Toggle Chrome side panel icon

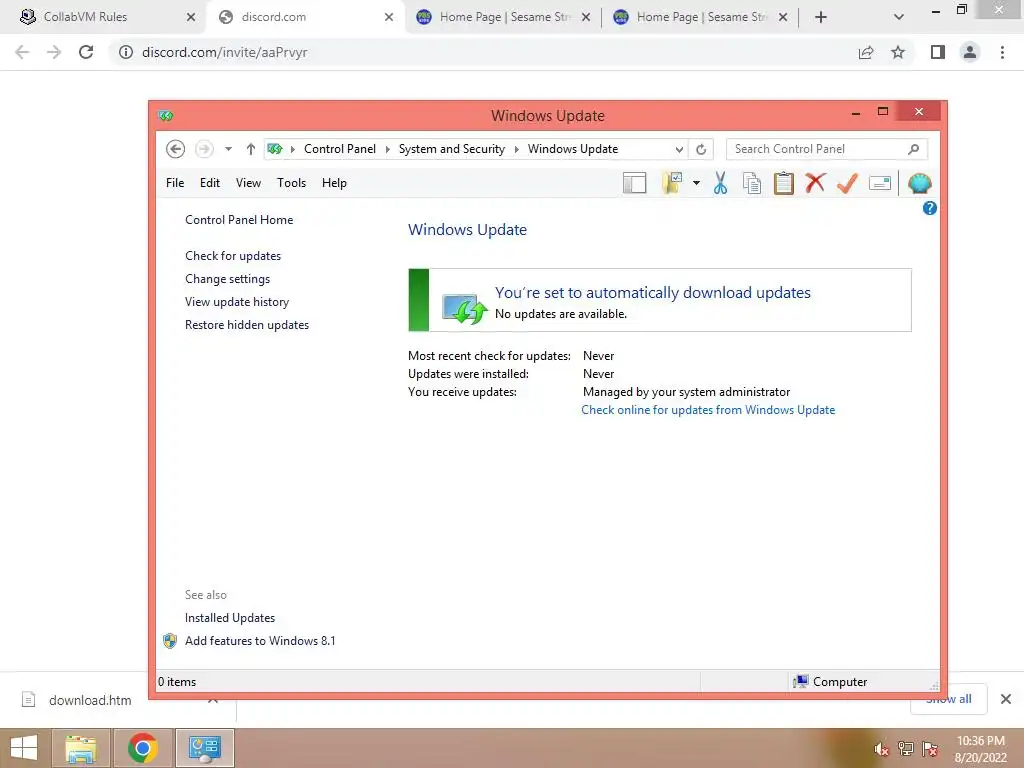coord(938,52)
